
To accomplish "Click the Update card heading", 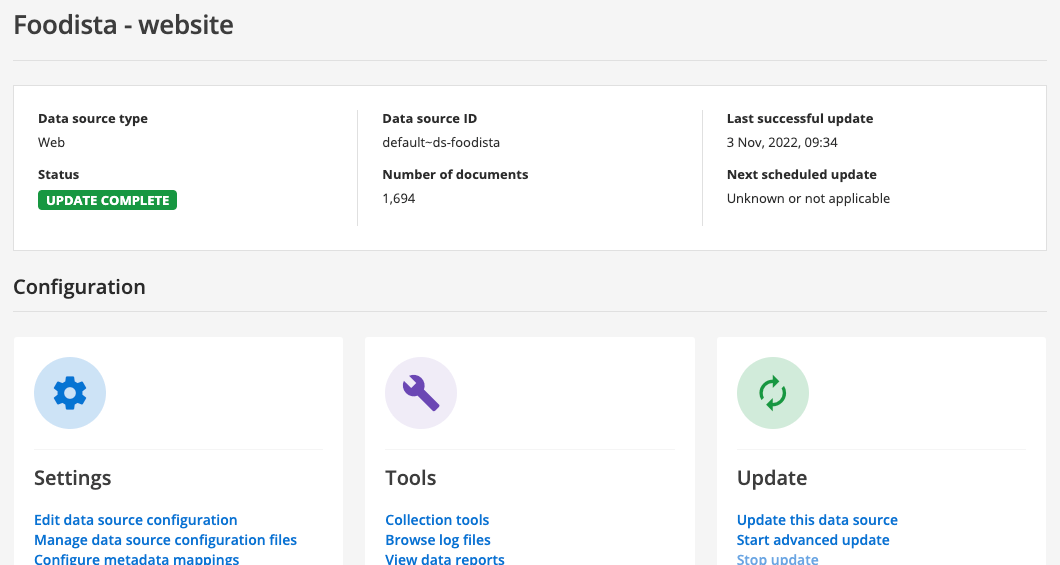I will 771,478.
